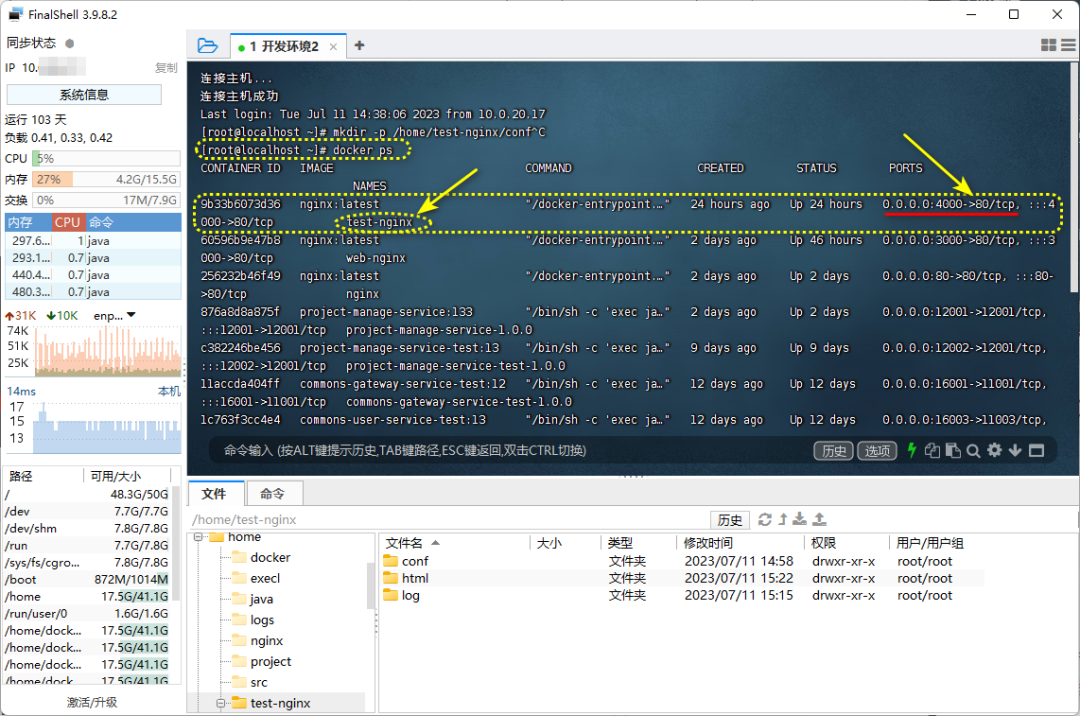Click the download file icon
1080x716 pixels.
point(800,519)
